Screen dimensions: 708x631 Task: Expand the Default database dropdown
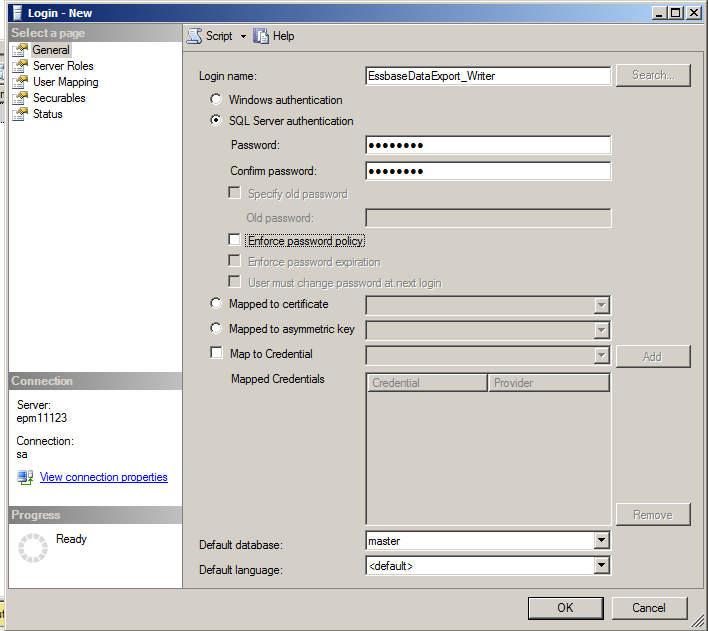pyautogui.click(x=601, y=540)
